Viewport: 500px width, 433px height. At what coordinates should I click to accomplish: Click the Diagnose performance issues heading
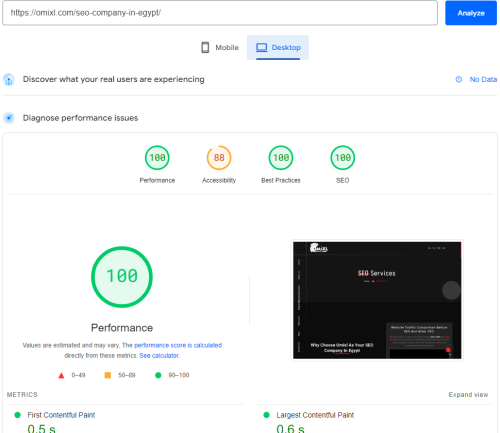point(80,118)
